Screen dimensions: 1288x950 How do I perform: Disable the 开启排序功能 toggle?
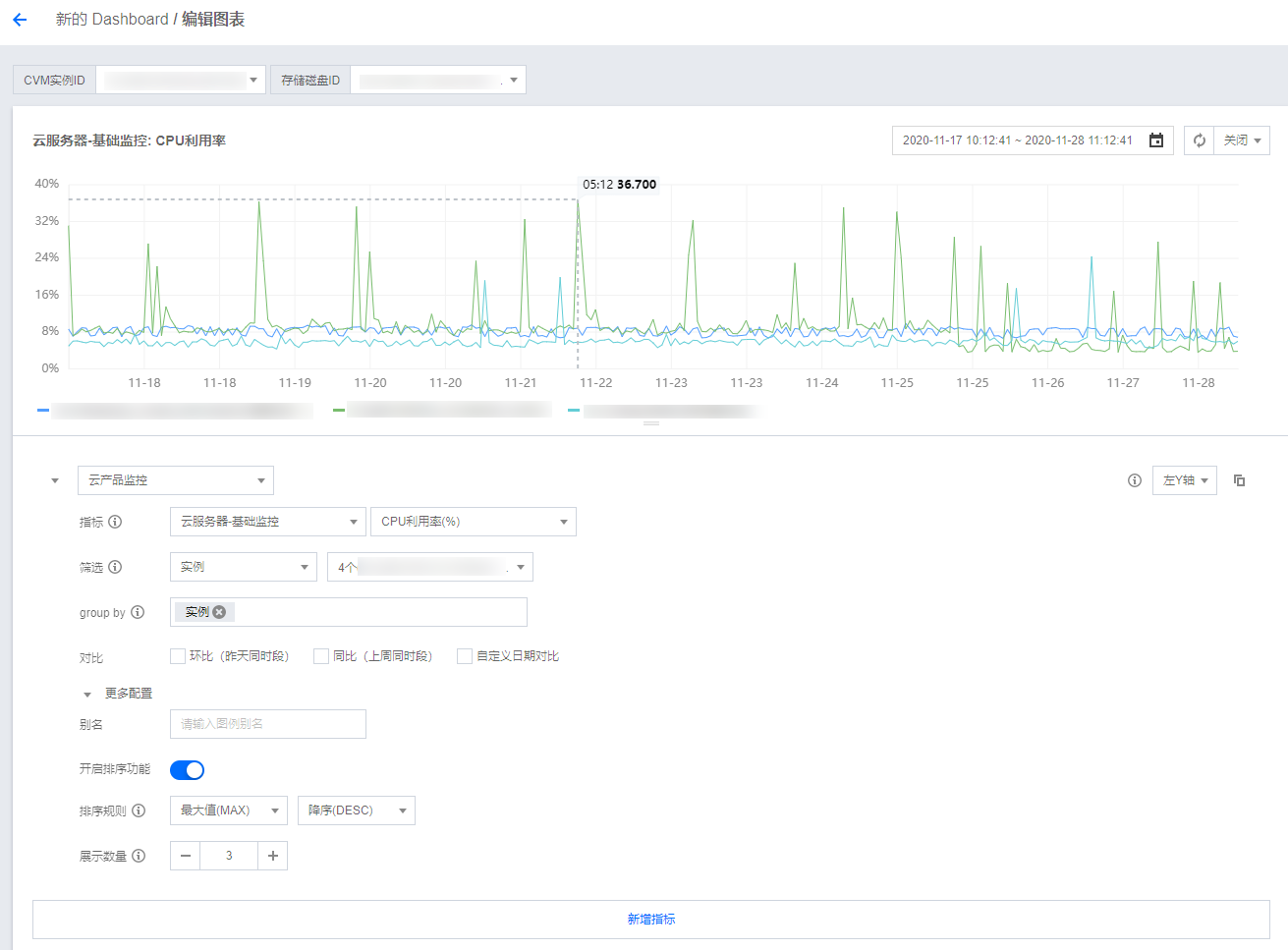(x=187, y=770)
